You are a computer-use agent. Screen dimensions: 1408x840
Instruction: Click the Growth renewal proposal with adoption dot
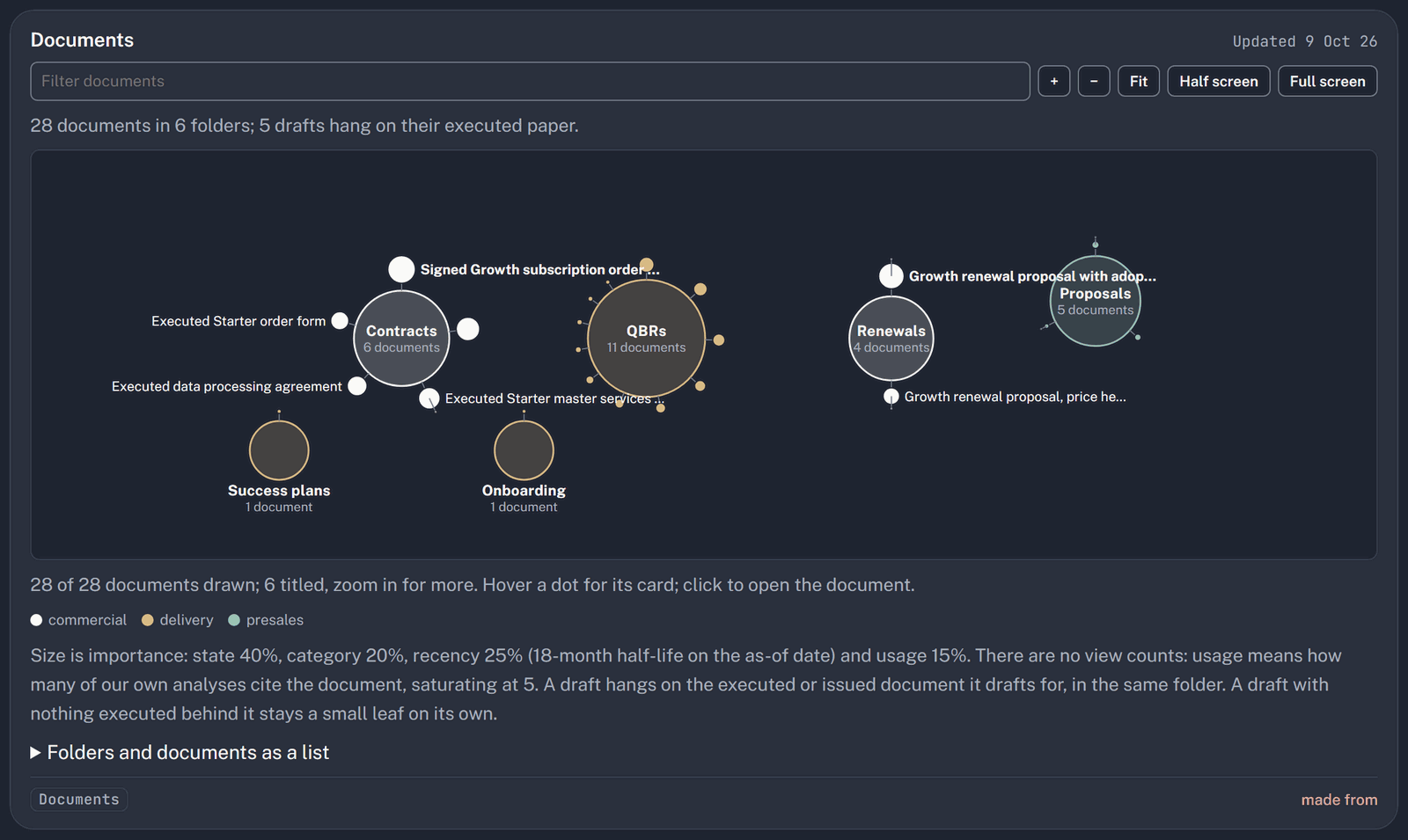click(x=891, y=276)
